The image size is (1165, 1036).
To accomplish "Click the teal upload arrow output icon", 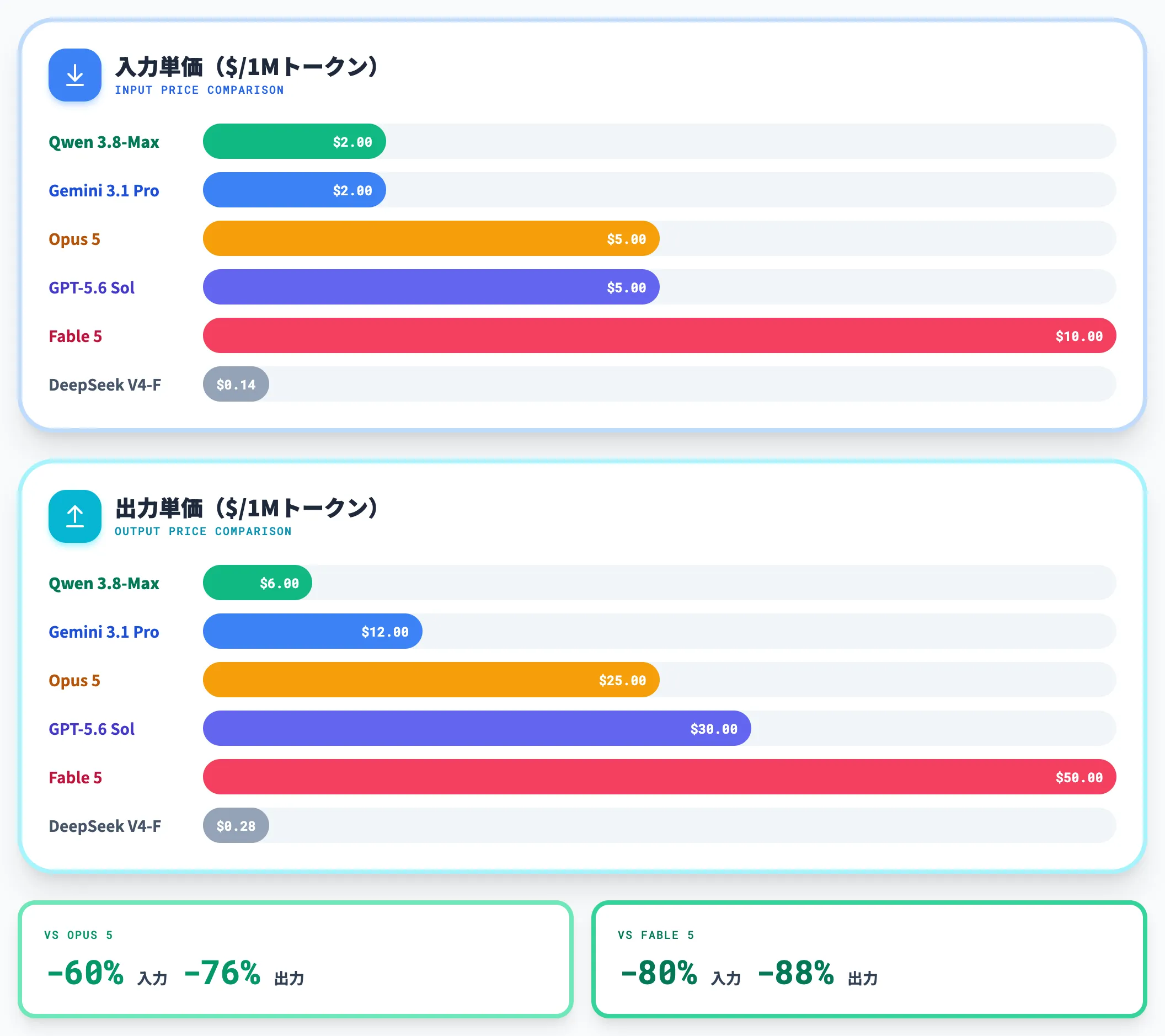I will [x=74, y=516].
